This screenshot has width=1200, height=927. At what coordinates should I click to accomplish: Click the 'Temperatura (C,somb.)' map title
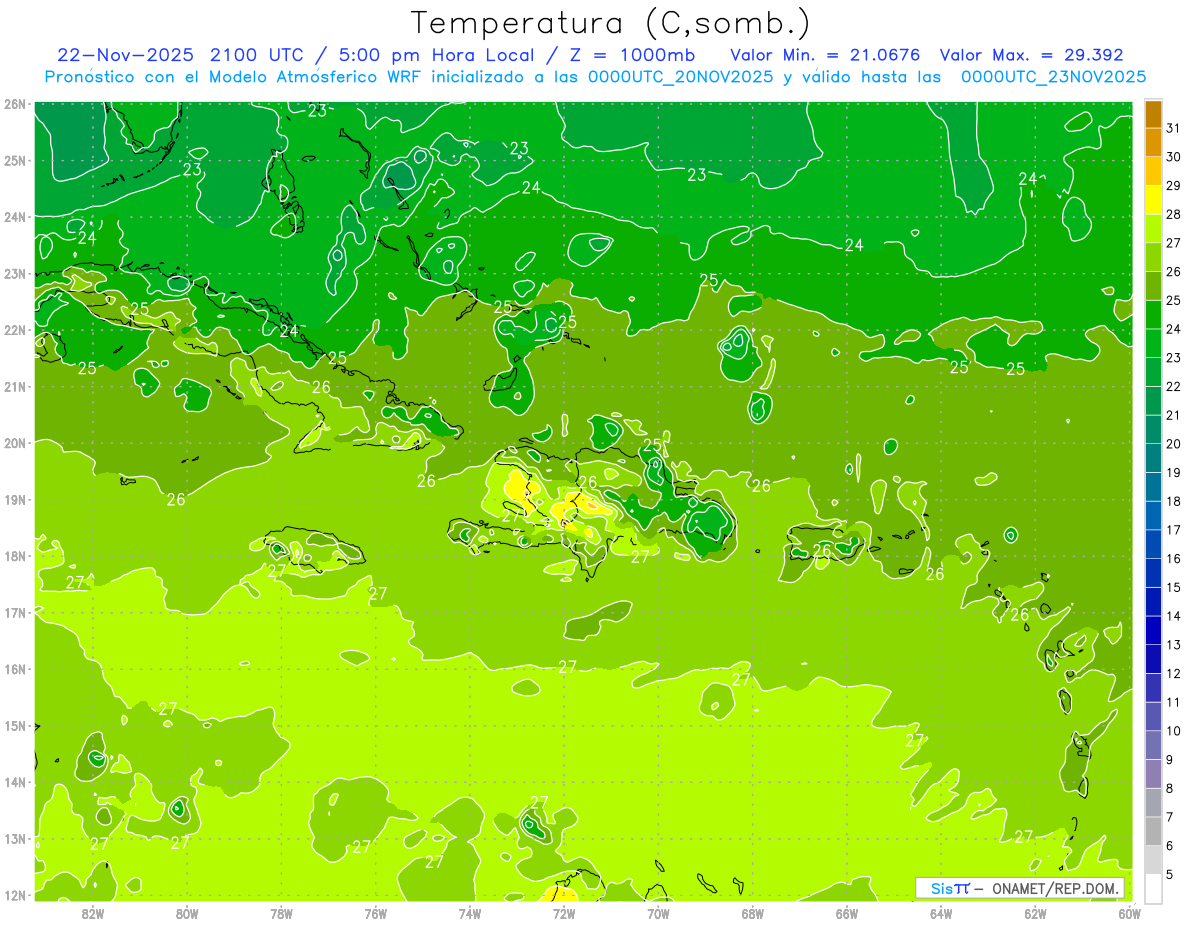pyautogui.click(x=610, y=23)
